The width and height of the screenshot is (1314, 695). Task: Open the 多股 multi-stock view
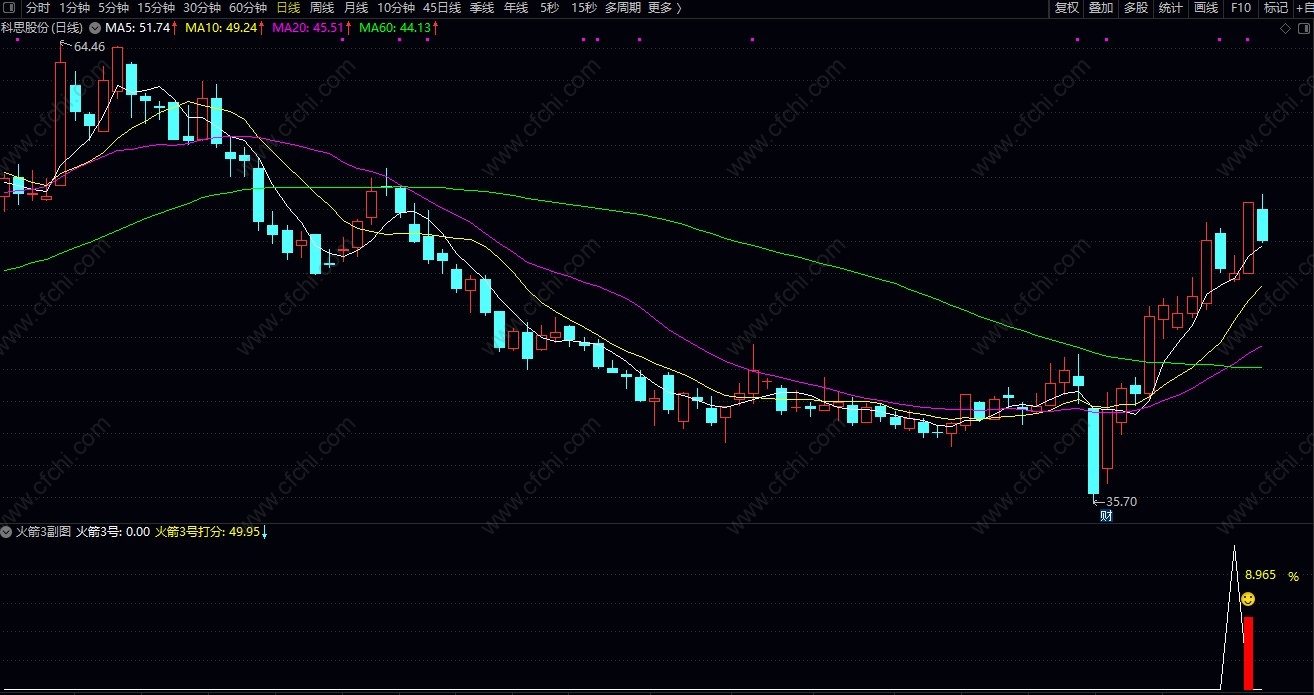1136,8
